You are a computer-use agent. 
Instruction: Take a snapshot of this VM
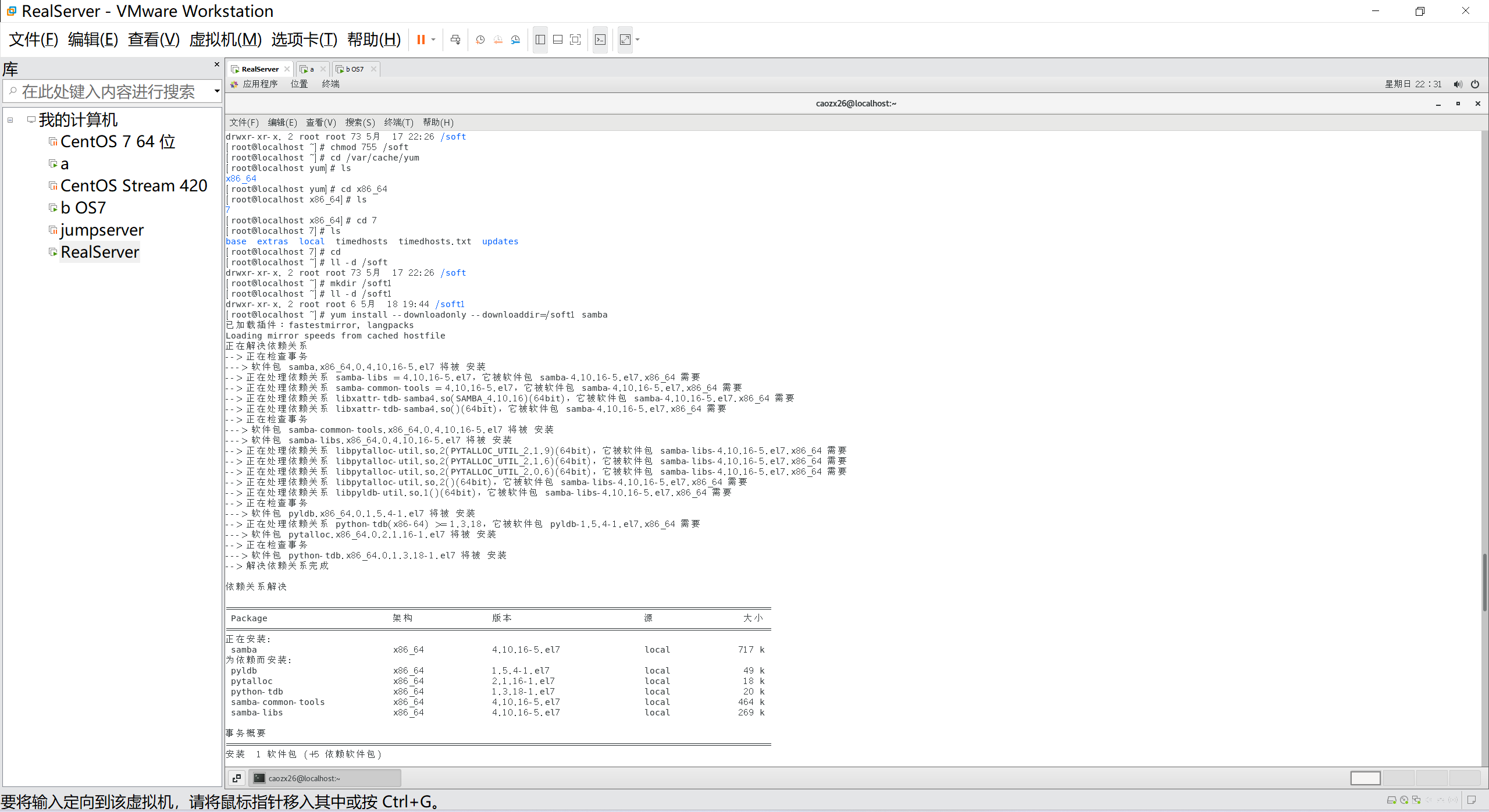[x=480, y=40]
